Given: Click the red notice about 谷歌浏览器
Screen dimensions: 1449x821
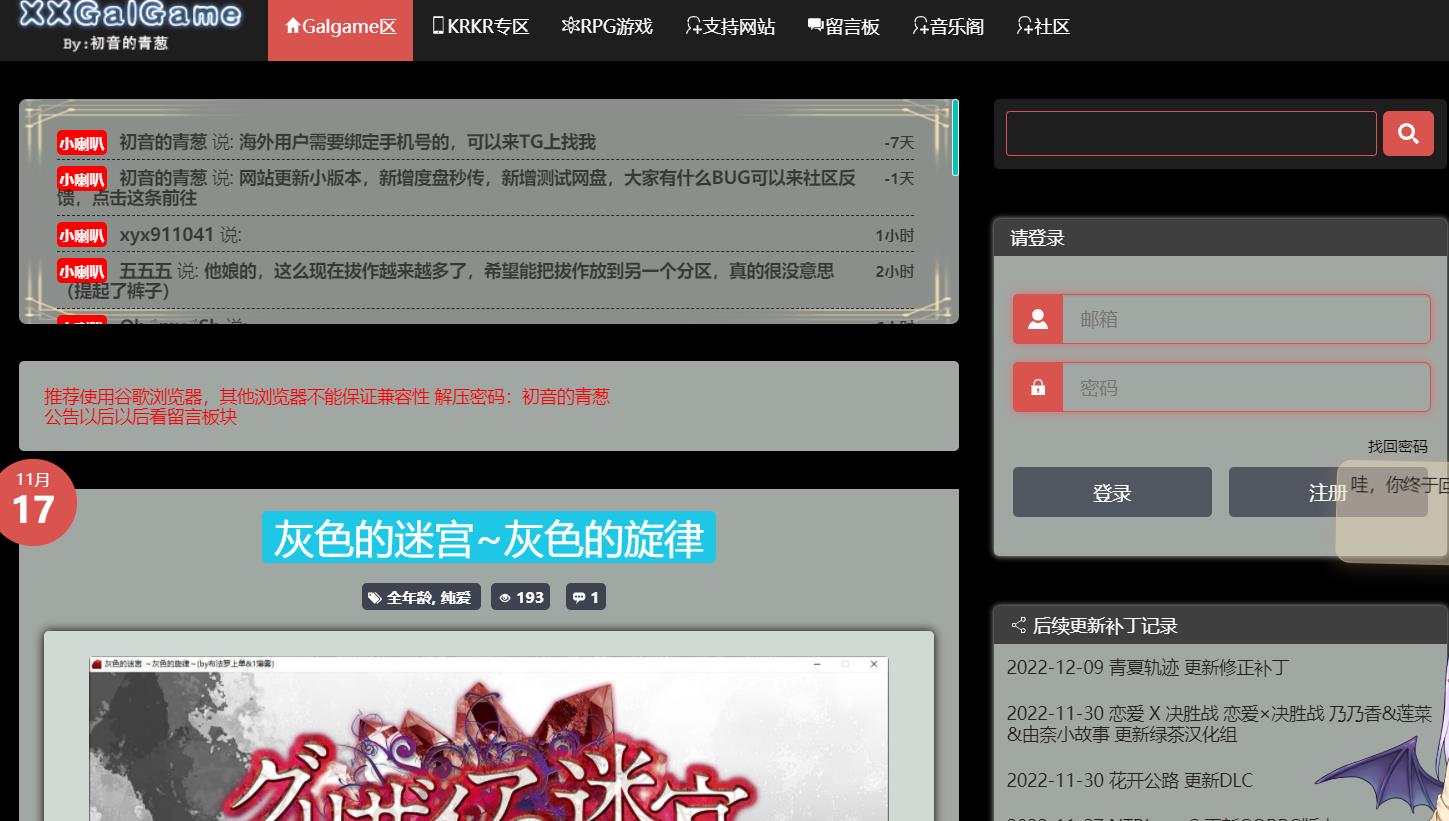Looking at the screenshot, I should (x=326, y=396).
